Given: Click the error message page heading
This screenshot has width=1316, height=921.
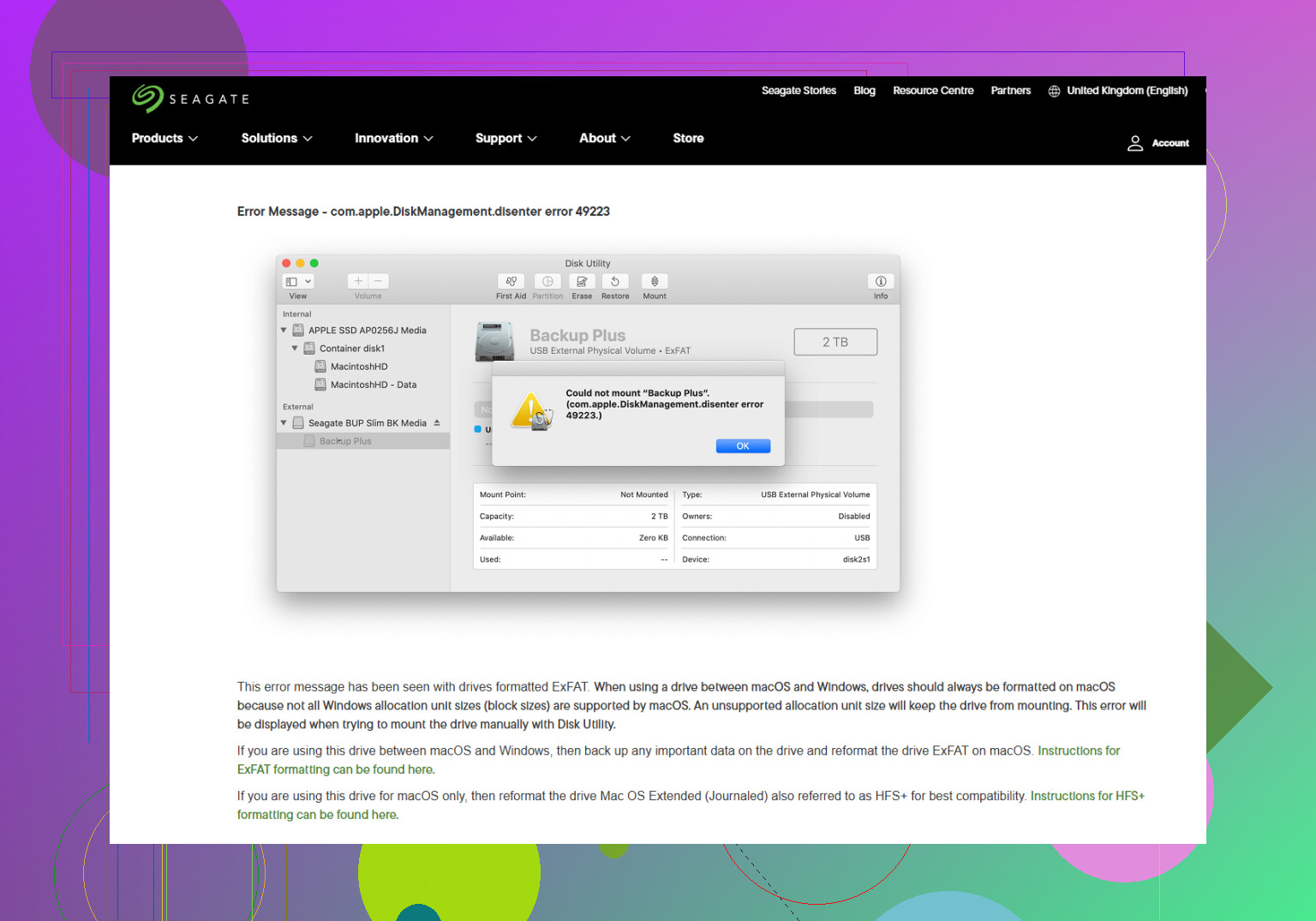Looking at the screenshot, I should [423, 212].
